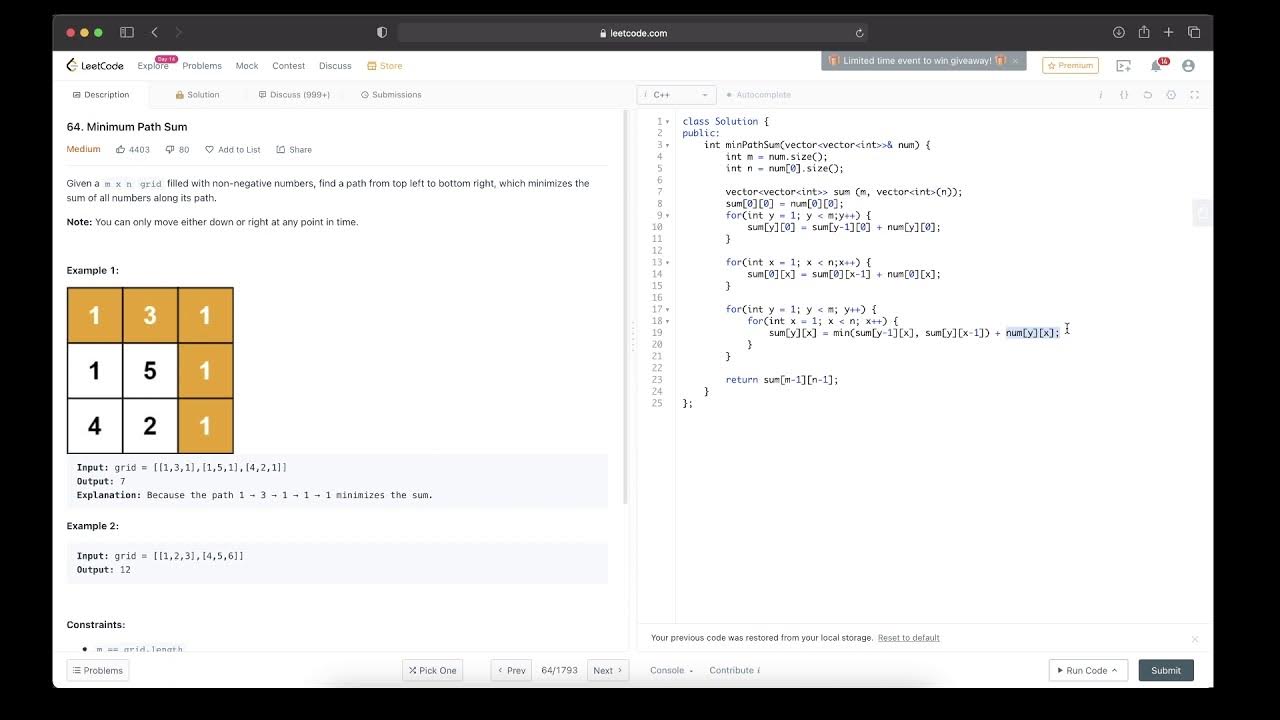Open the LeetCode home logo
The width and height of the screenshot is (1280, 720).
[x=95, y=65]
